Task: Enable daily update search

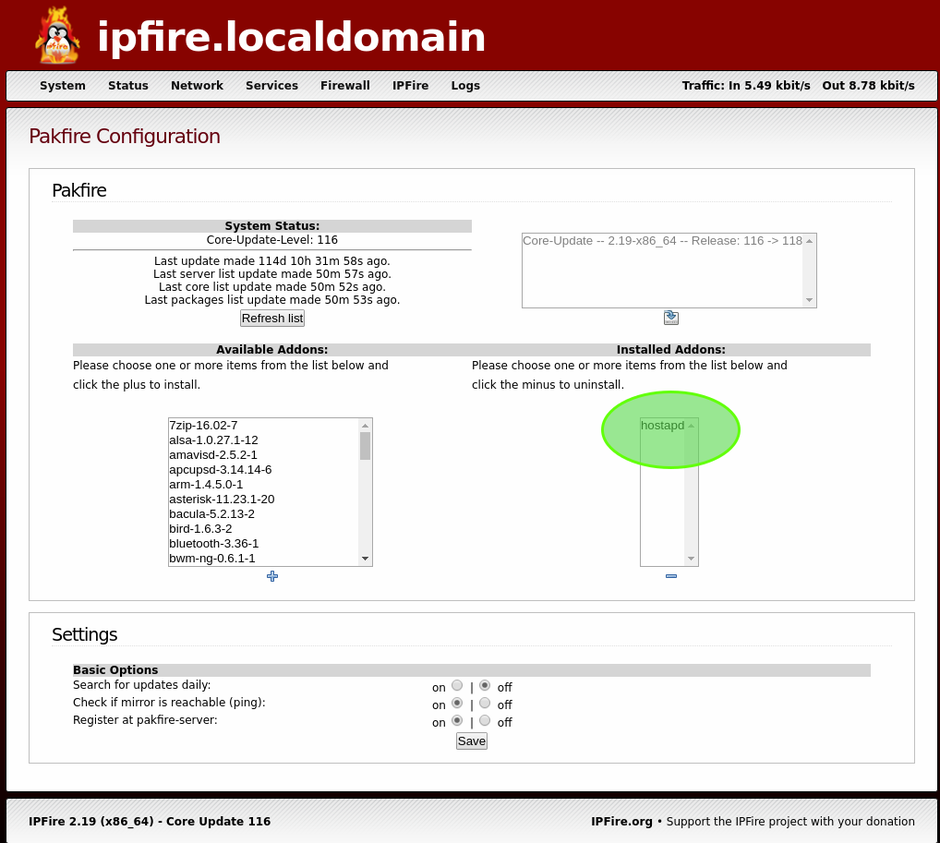Action: (457, 685)
